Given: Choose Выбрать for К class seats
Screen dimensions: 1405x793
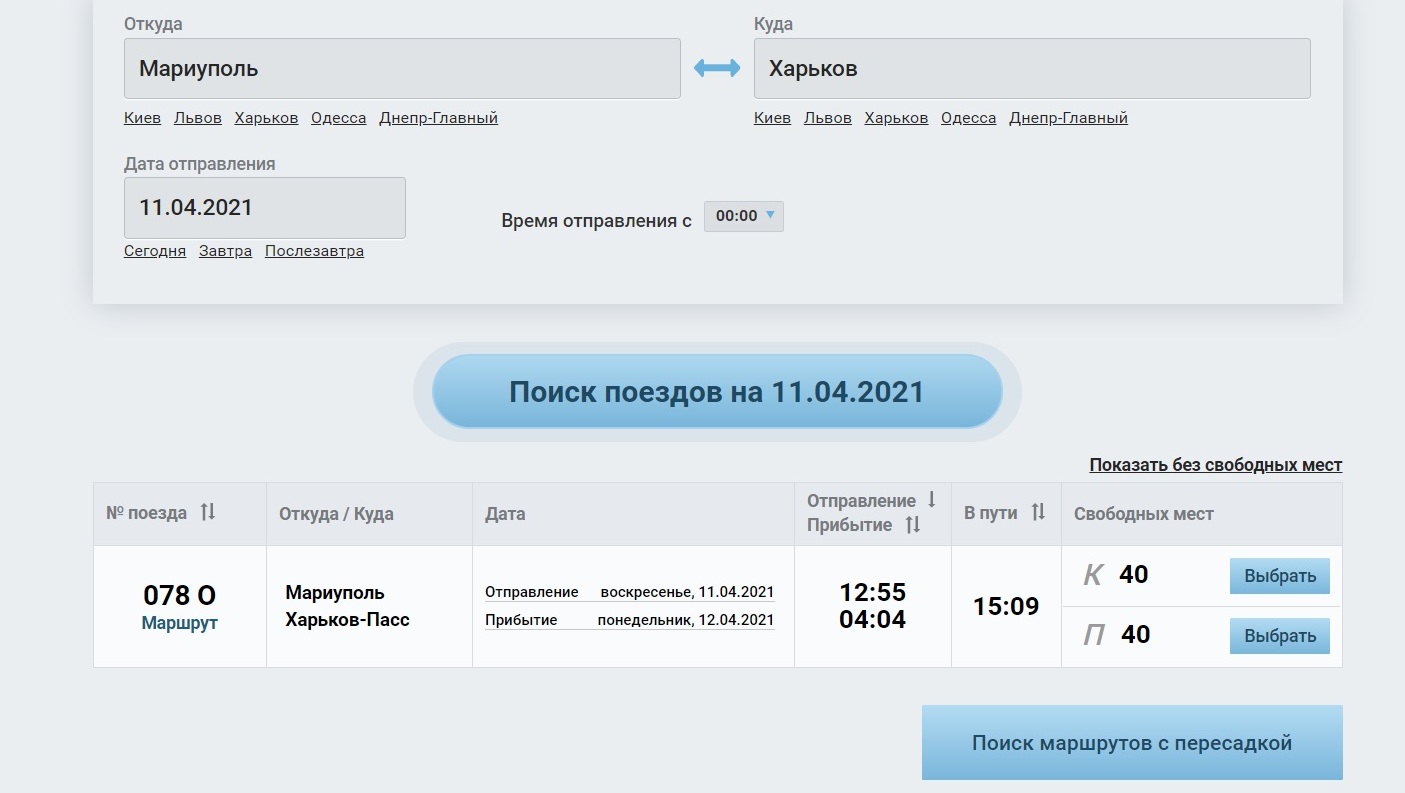Looking at the screenshot, I should tap(1279, 576).
